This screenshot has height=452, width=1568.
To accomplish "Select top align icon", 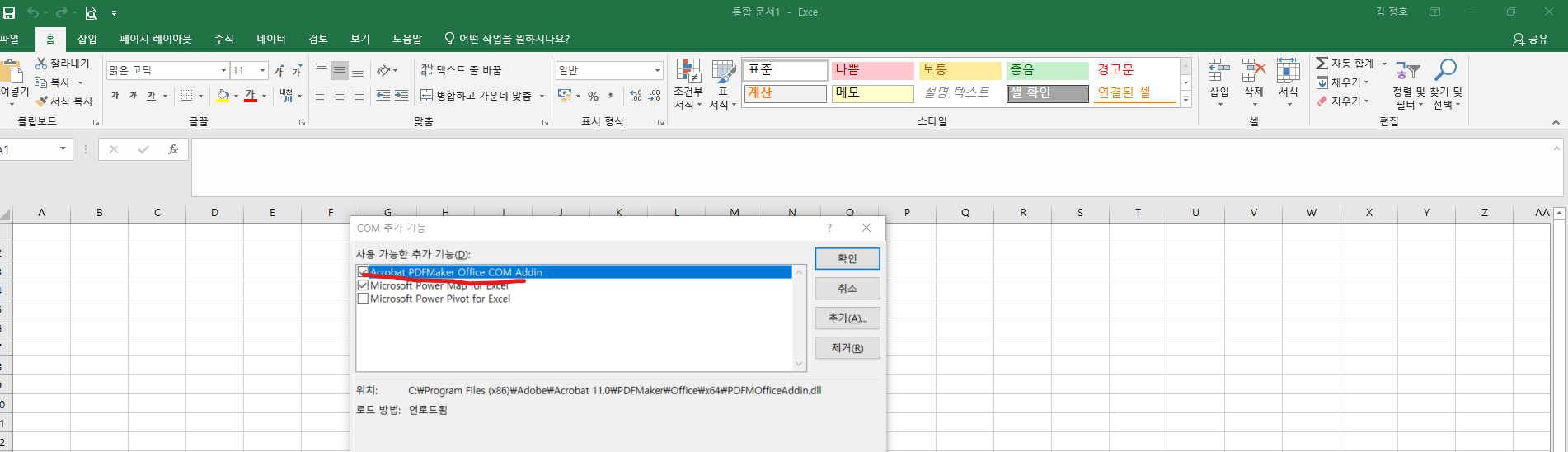I will [322, 71].
